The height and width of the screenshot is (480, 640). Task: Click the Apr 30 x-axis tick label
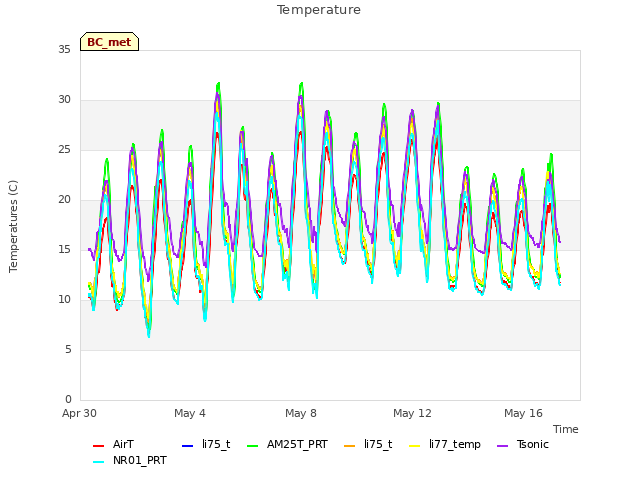[x=79, y=413]
